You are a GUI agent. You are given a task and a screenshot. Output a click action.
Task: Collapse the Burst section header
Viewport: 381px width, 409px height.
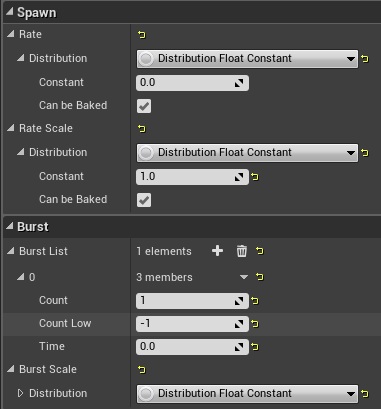coord(10,226)
